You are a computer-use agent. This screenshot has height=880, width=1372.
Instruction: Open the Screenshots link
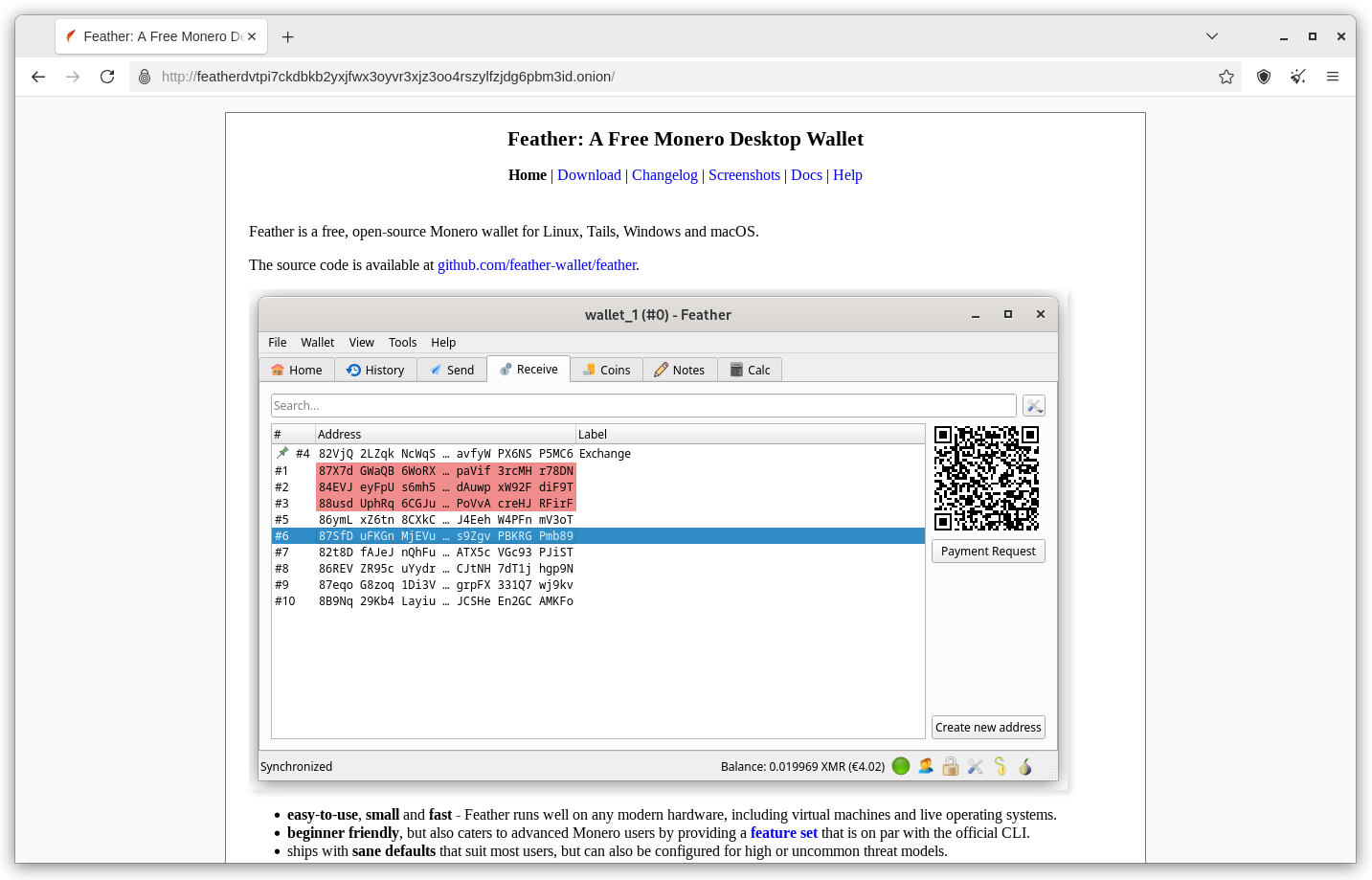(744, 175)
